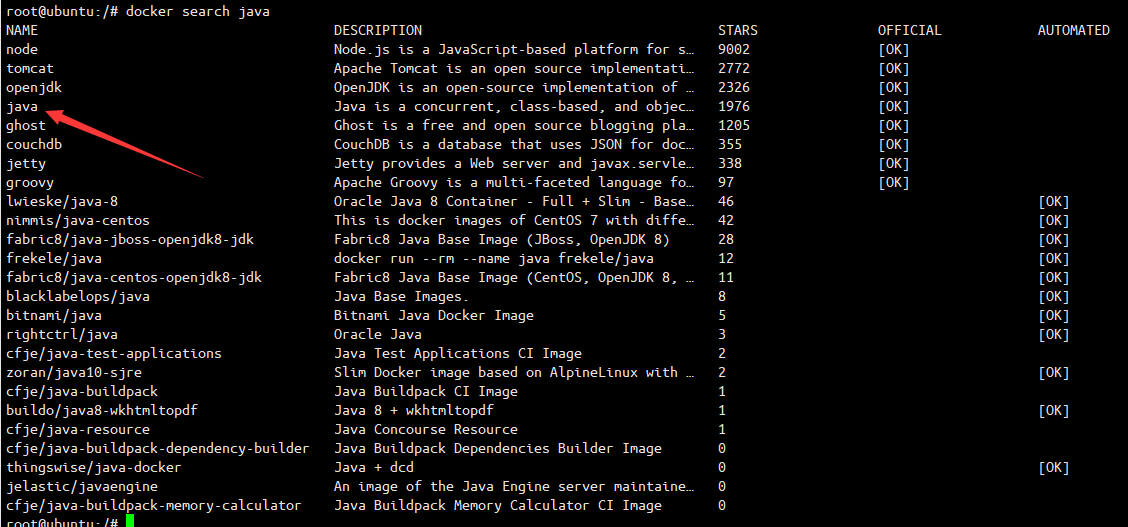Click the Apache Tomcat description text
1128x527 pixels.
pos(514,69)
